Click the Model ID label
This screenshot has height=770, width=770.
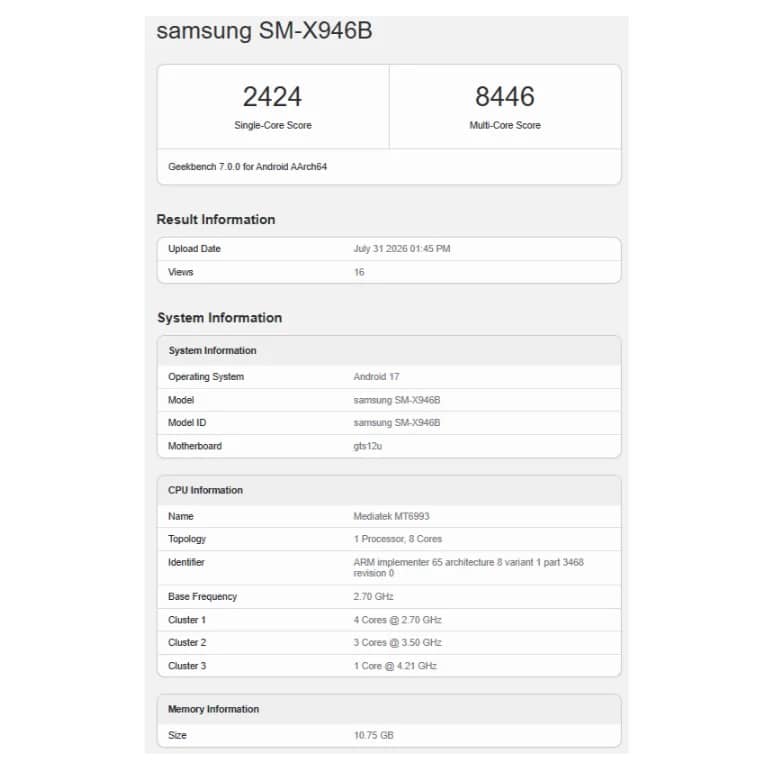click(x=187, y=423)
